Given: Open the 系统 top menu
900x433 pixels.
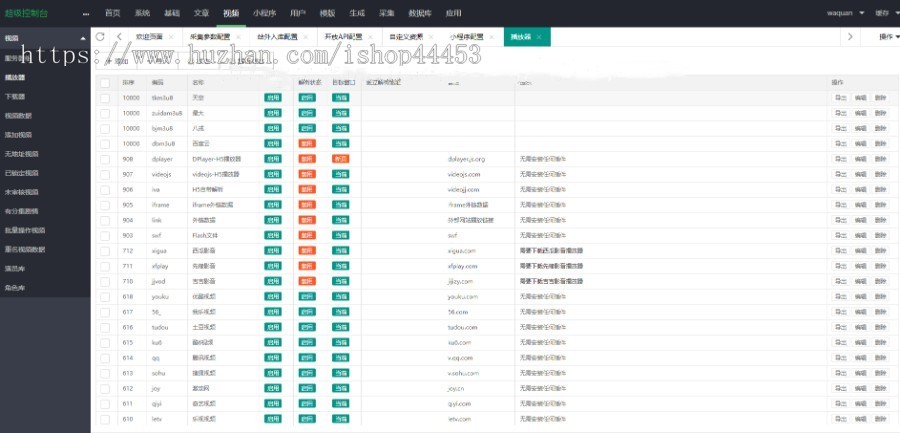Looking at the screenshot, I should point(142,13).
